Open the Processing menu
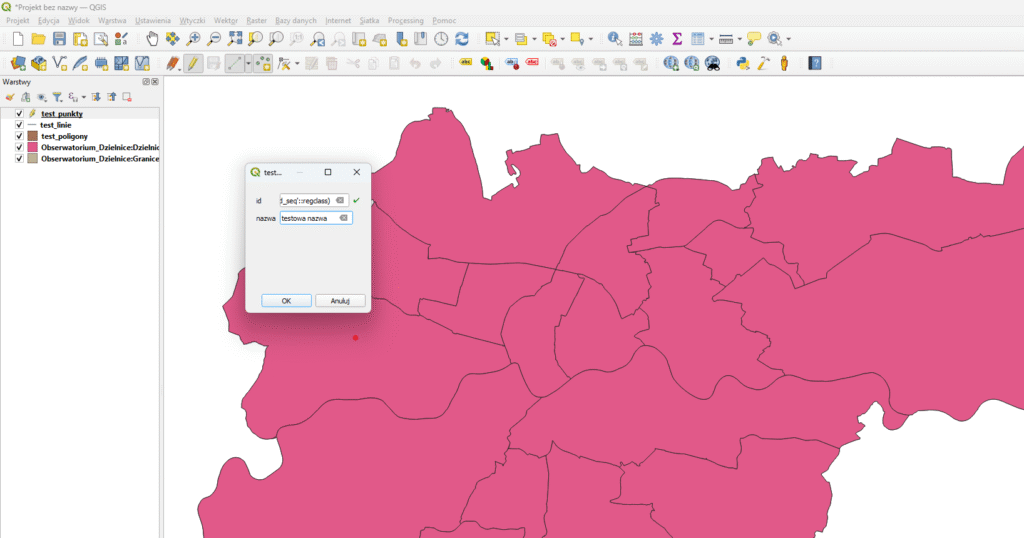This screenshot has height=538, width=1024. point(405,20)
